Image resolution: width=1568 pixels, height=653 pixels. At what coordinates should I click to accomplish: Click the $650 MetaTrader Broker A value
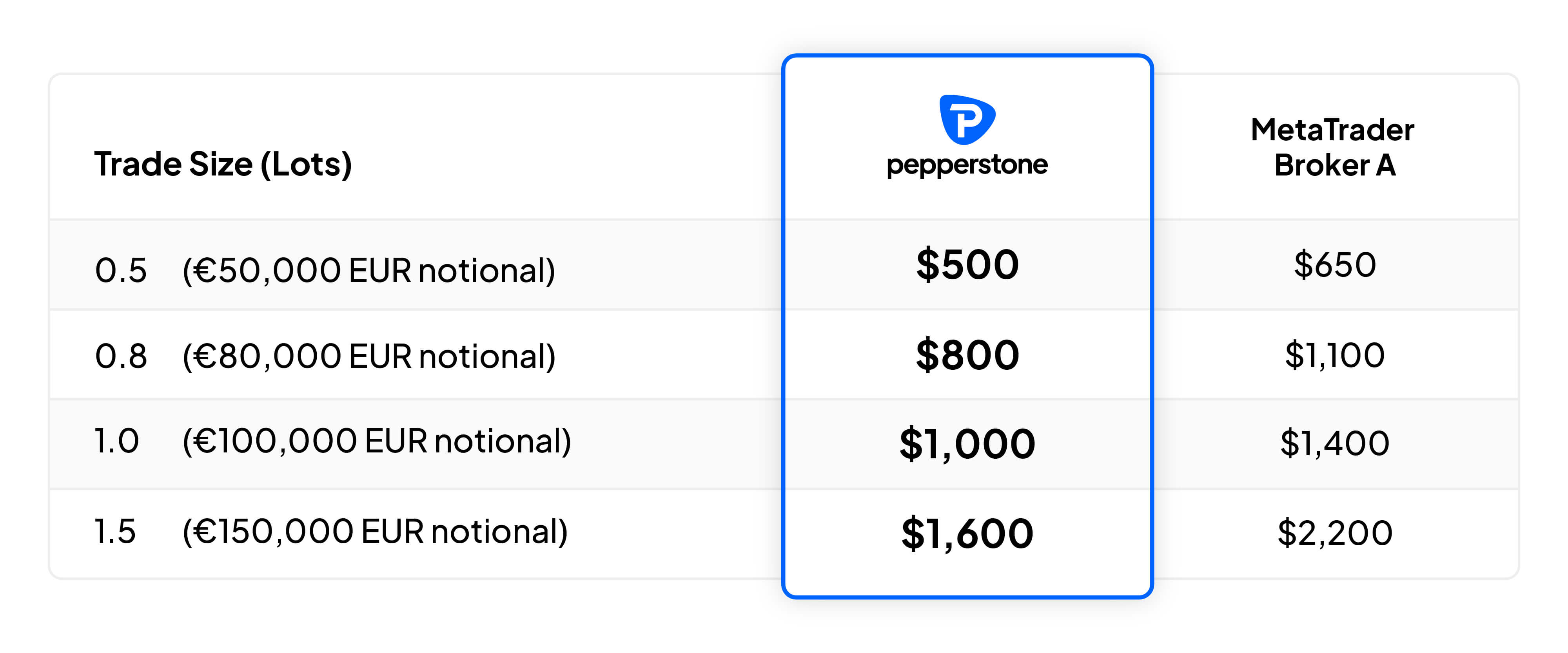1335,264
